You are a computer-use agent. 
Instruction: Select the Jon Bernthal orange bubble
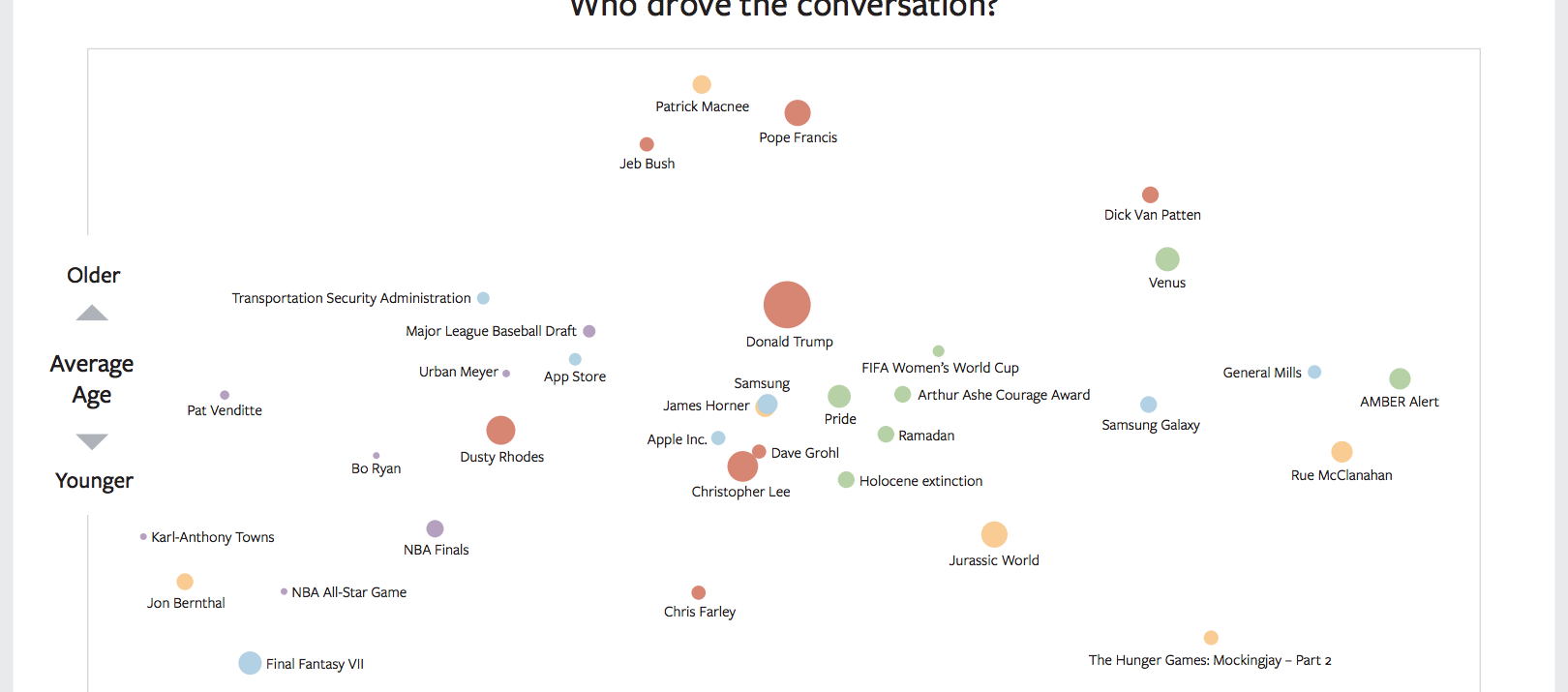[185, 582]
